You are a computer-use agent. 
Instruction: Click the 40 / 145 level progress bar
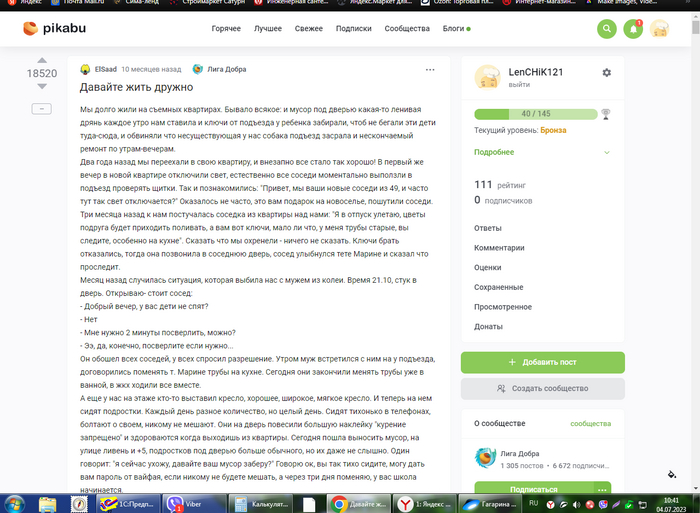click(x=536, y=114)
